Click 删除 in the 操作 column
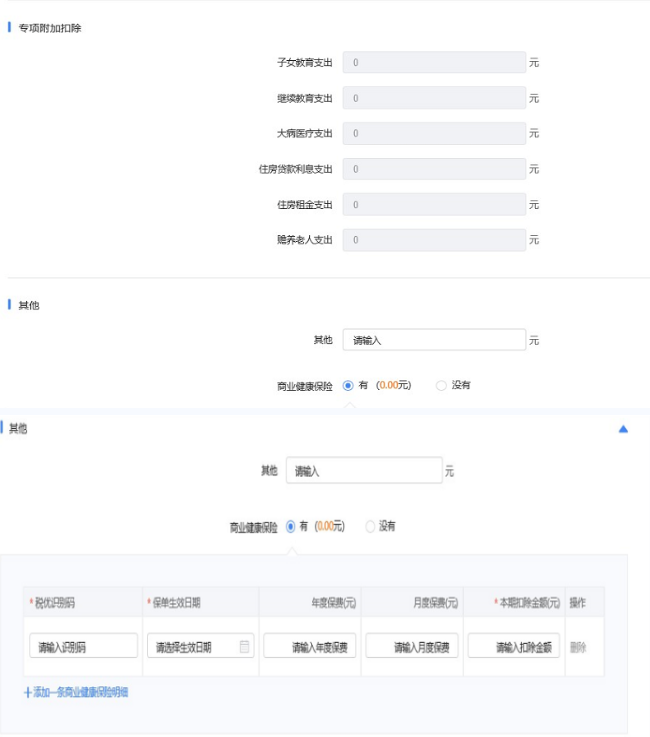Image resolution: width=650 pixels, height=737 pixels. point(578,647)
